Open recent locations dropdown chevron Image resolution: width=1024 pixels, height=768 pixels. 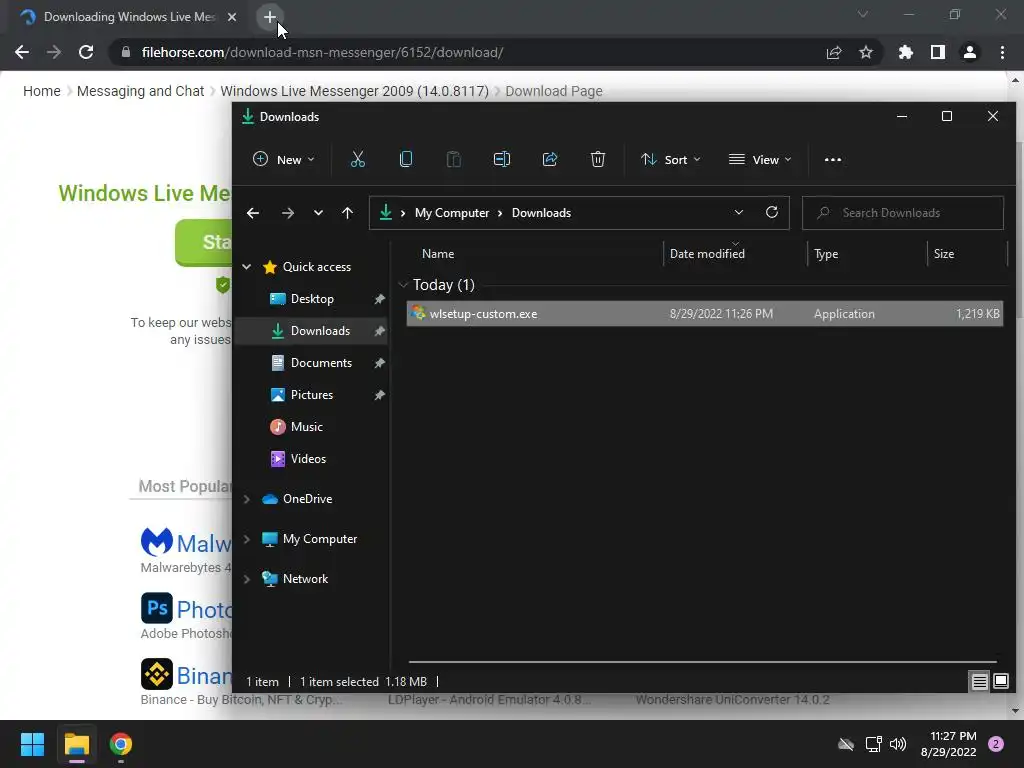[318, 213]
